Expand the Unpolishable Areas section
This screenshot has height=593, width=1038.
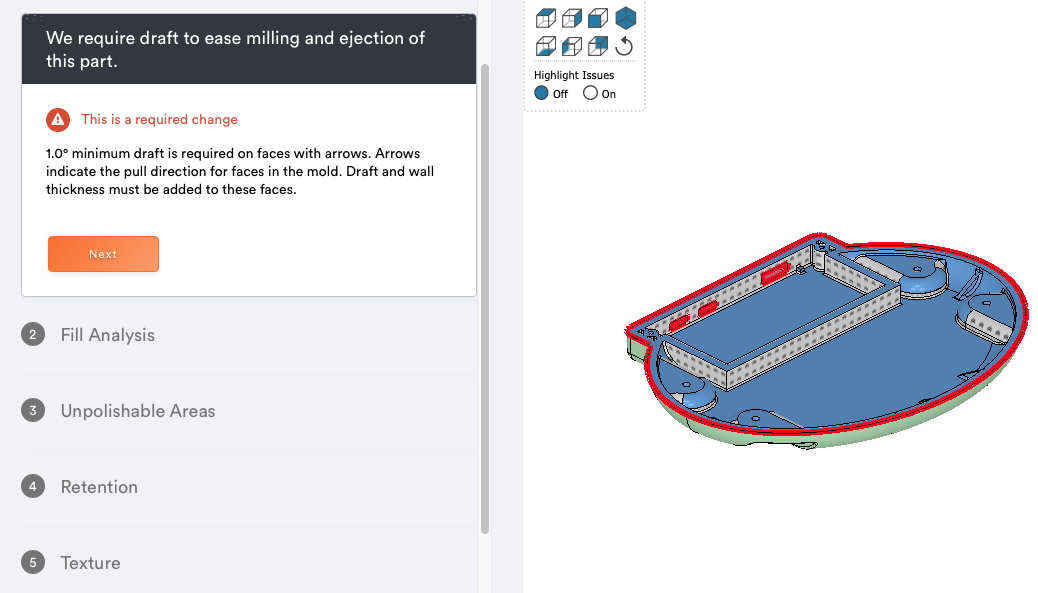coord(138,411)
